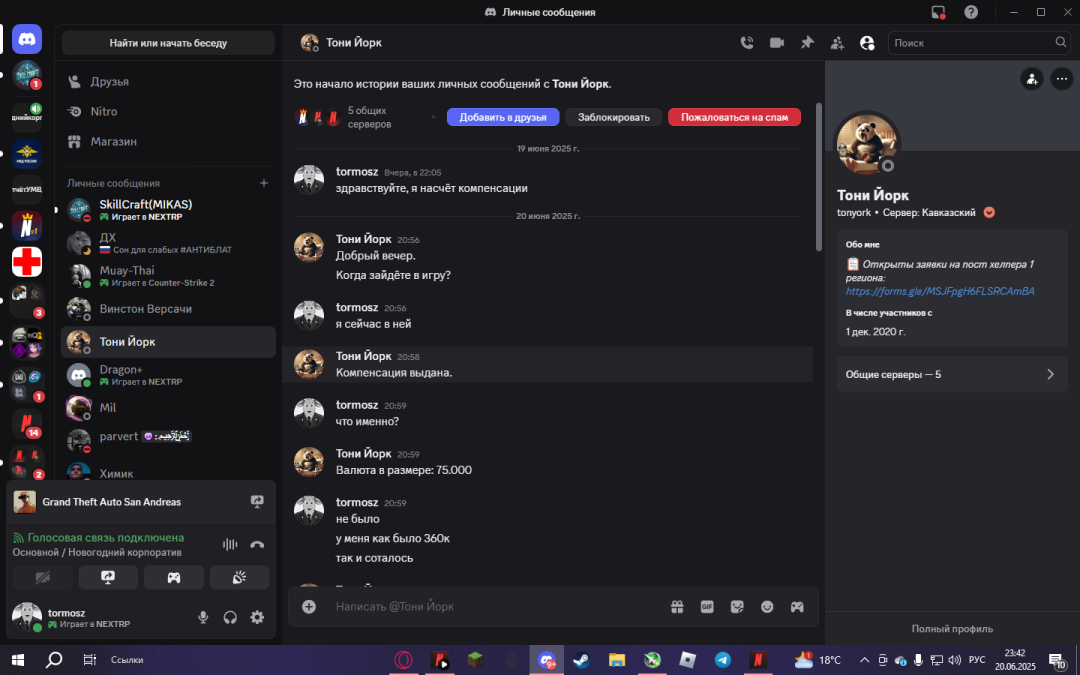1080x675 pixels.
Task: Open the three-dots menu in the profile panel
Action: tap(1061, 79)
